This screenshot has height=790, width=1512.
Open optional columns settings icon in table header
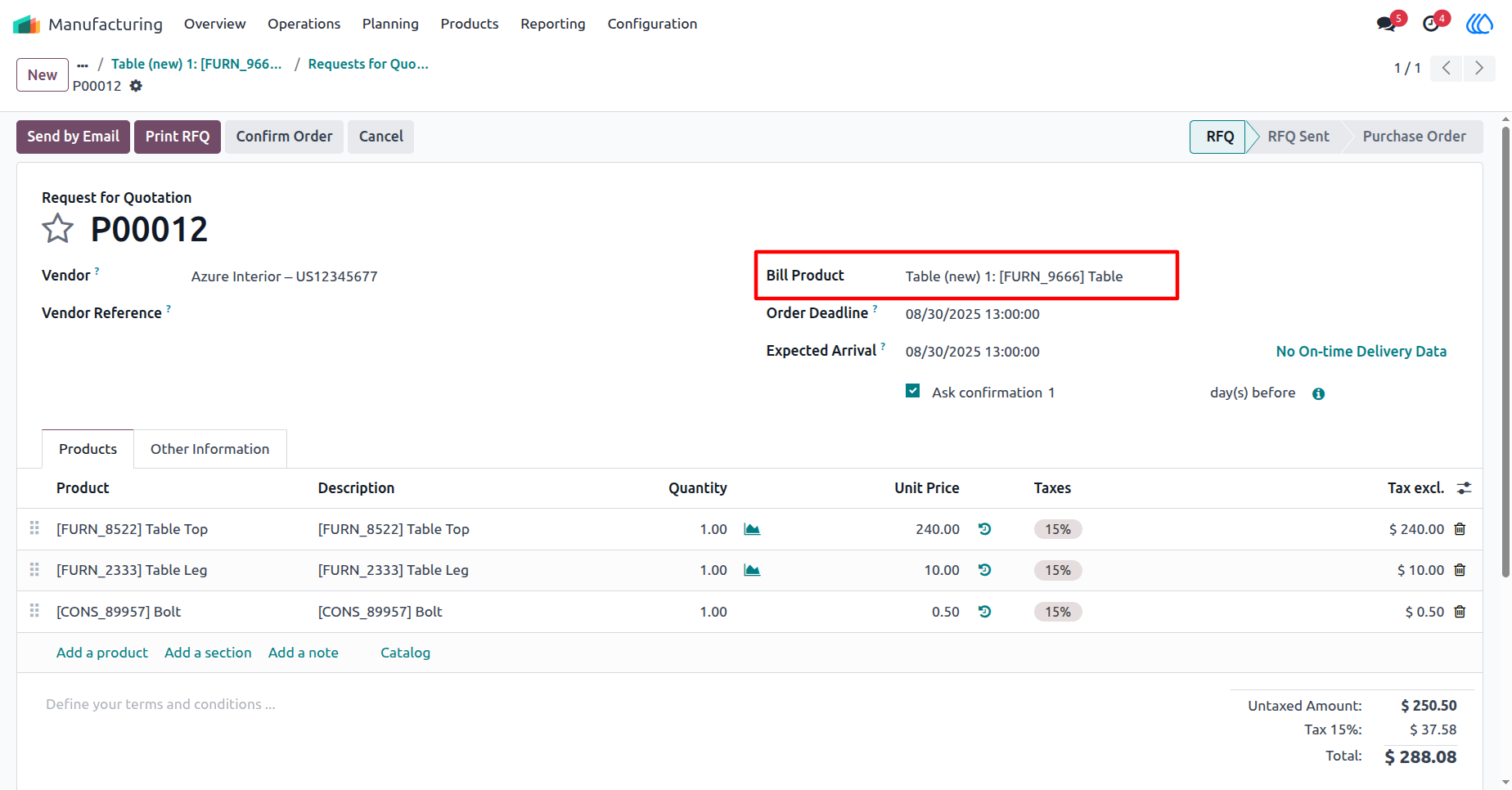1464,488
